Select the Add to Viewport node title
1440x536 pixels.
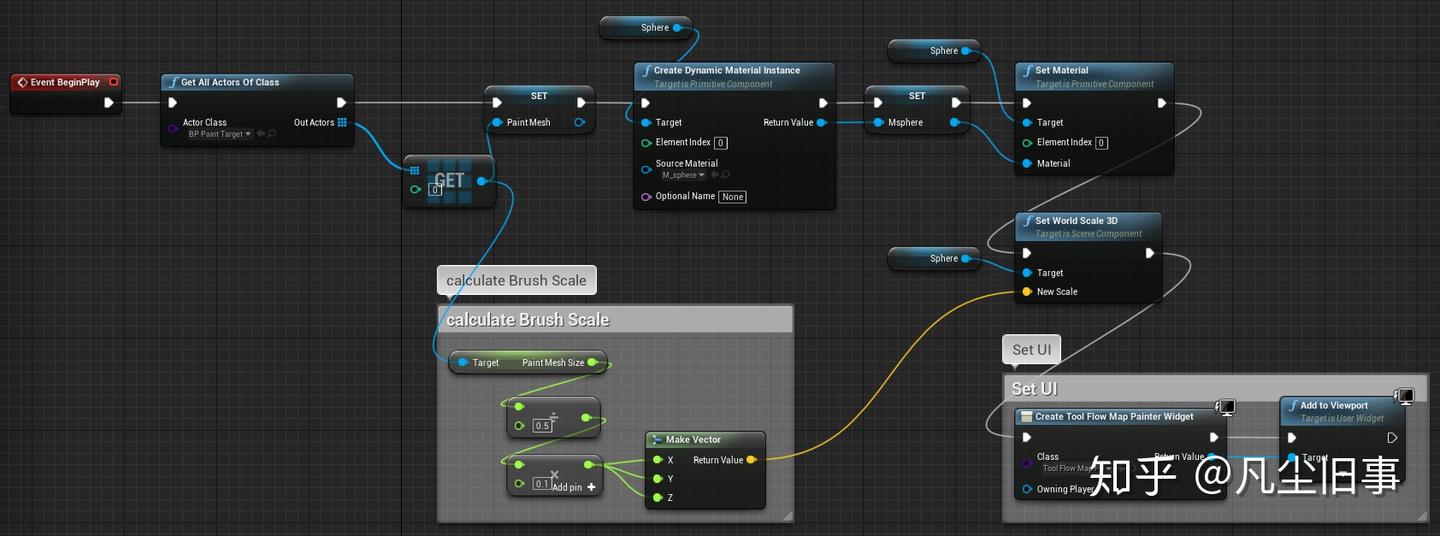coord(1334,406)
